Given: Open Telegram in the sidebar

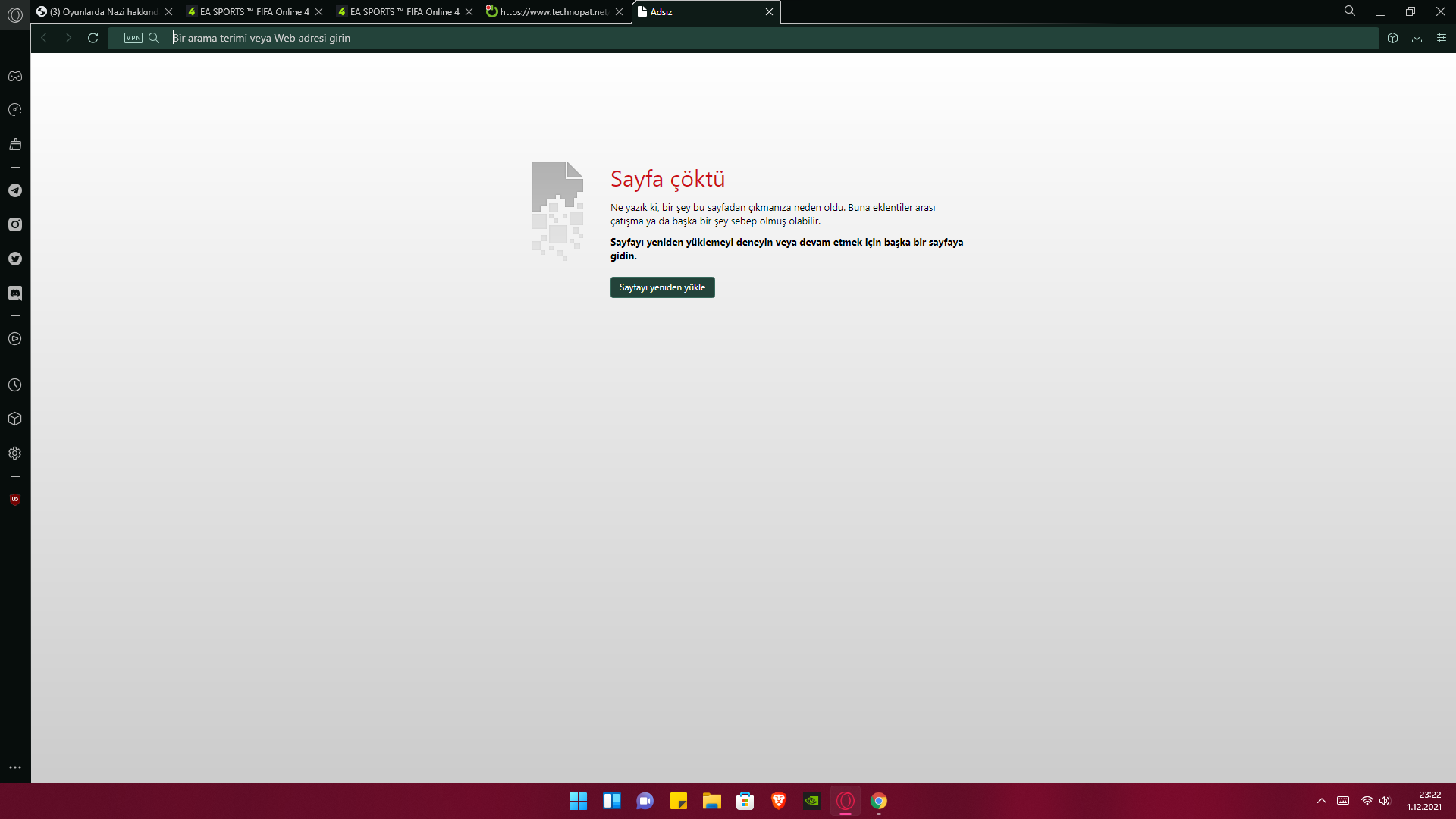Looking at the screenshot, I should pos(15,190).
